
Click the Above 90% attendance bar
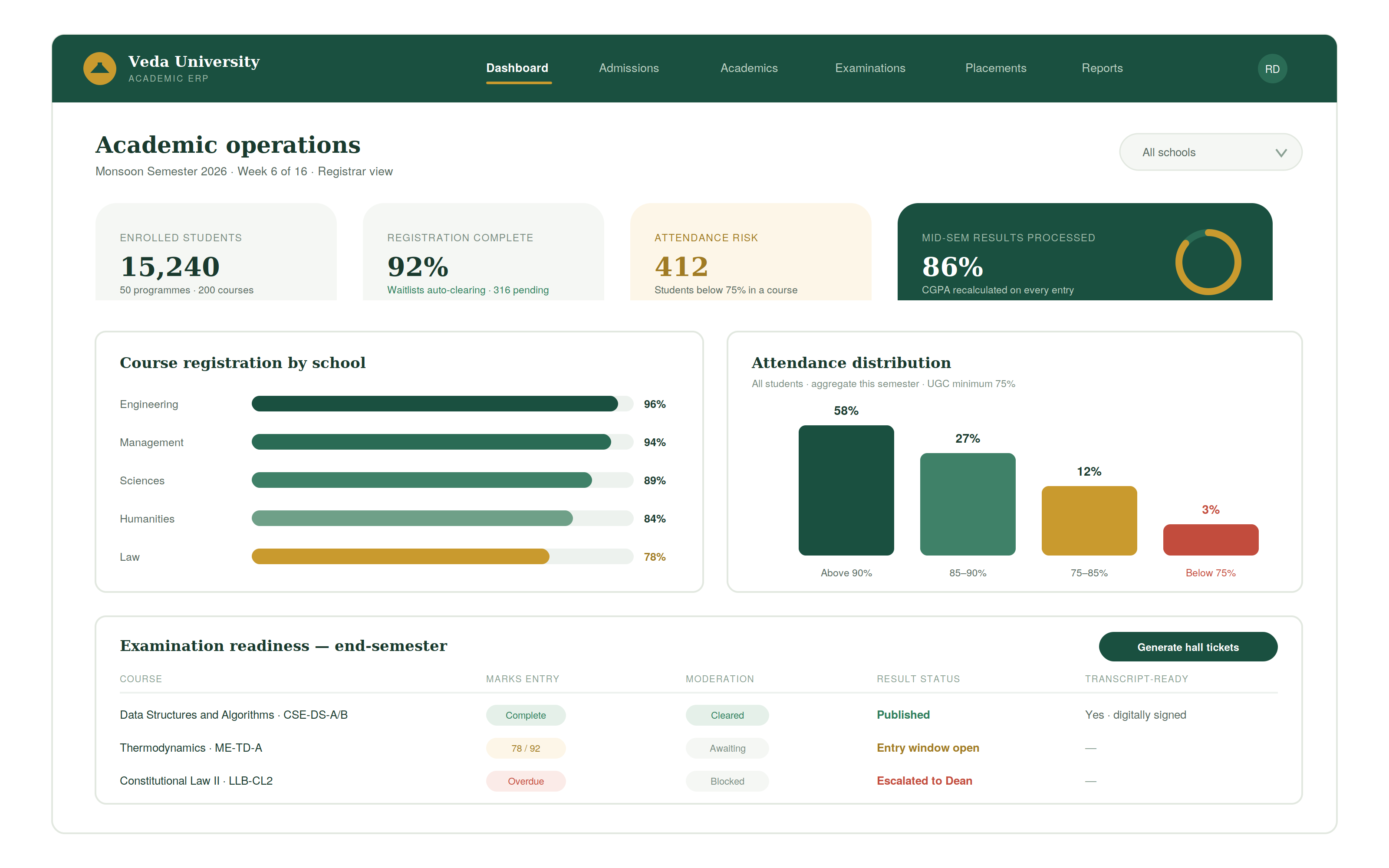(846, 490)
